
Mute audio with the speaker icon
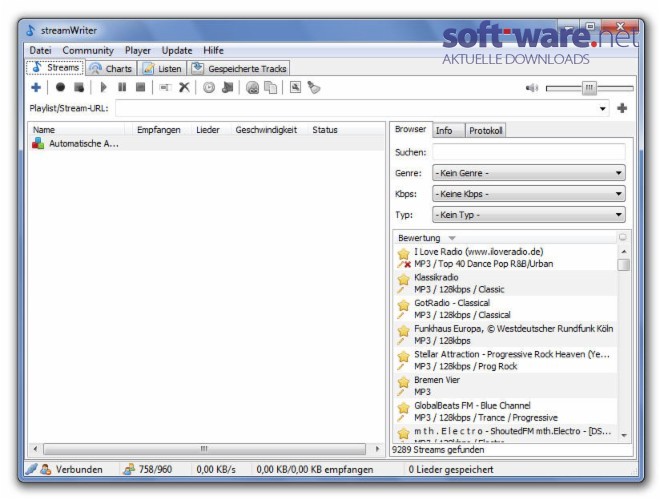click(532, 88)
